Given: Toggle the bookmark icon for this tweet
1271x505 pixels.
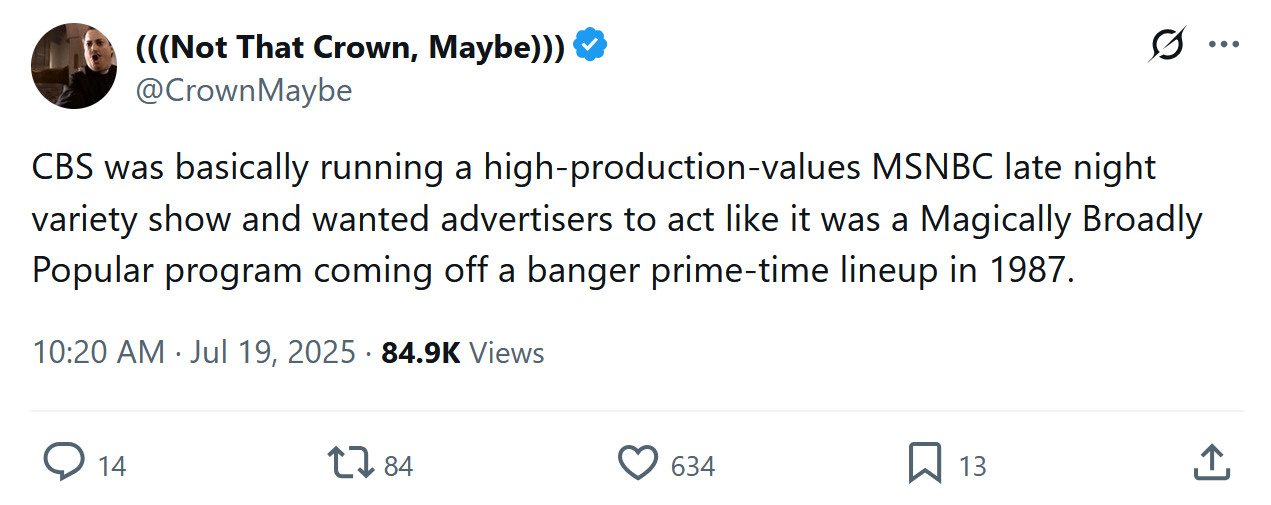Looking at the screenshot, I should (924, 463).
